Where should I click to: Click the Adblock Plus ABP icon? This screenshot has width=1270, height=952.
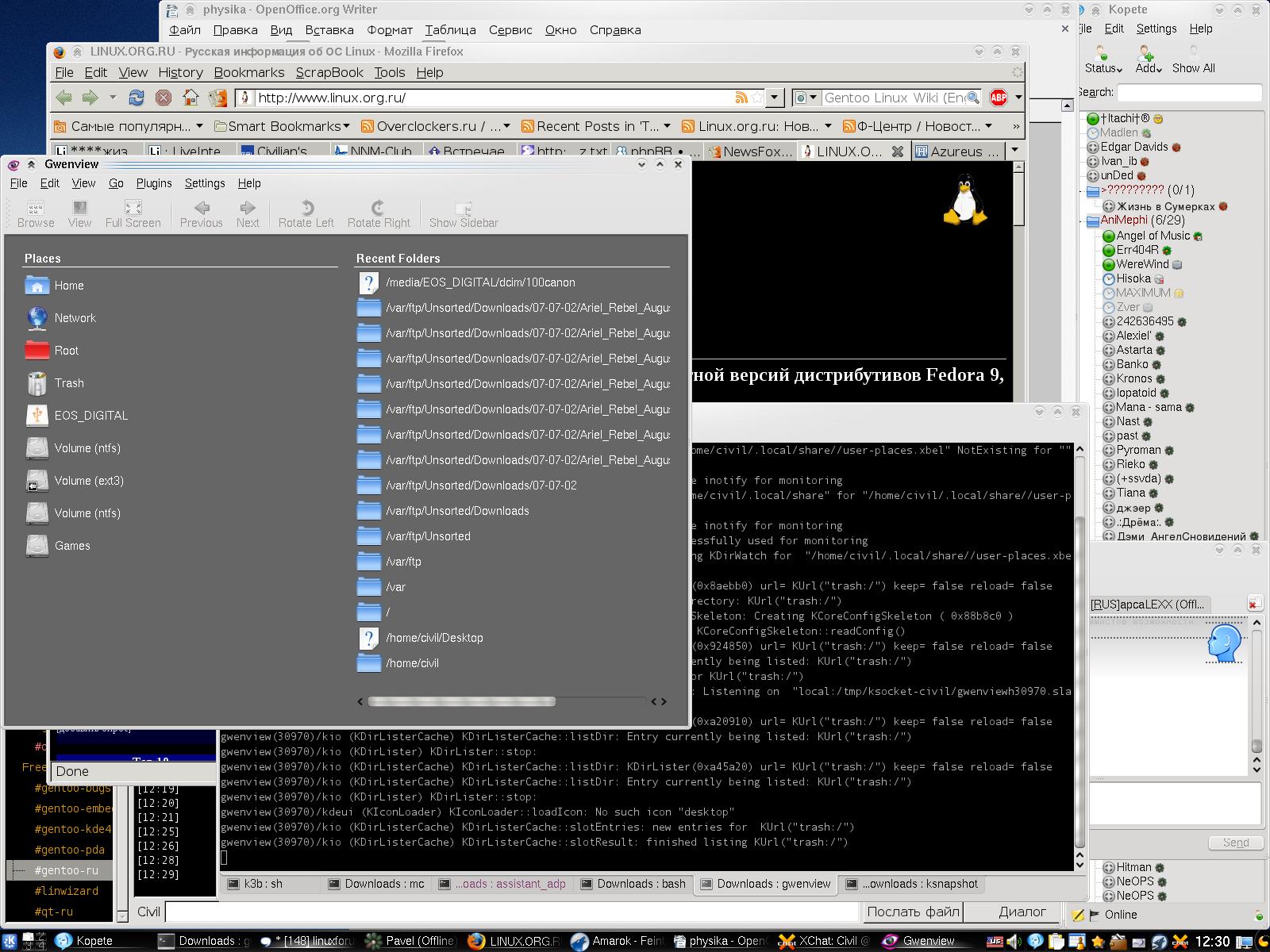pyautogui.click(x=998, y=98)
